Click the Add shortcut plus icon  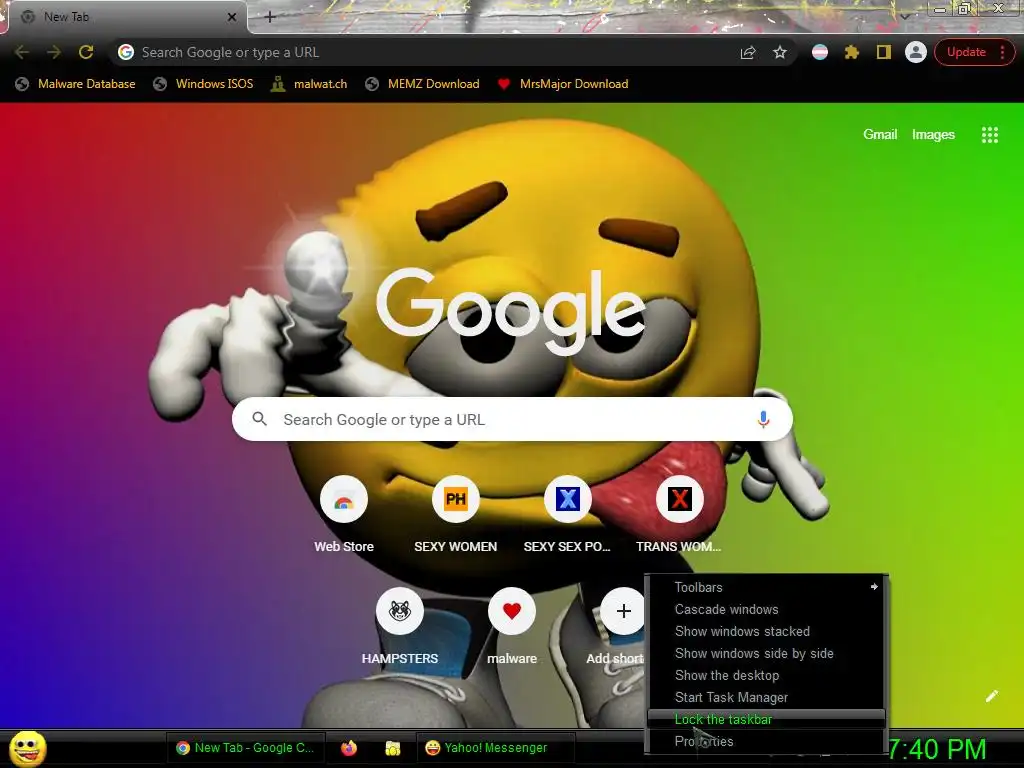tap(624, 611)
